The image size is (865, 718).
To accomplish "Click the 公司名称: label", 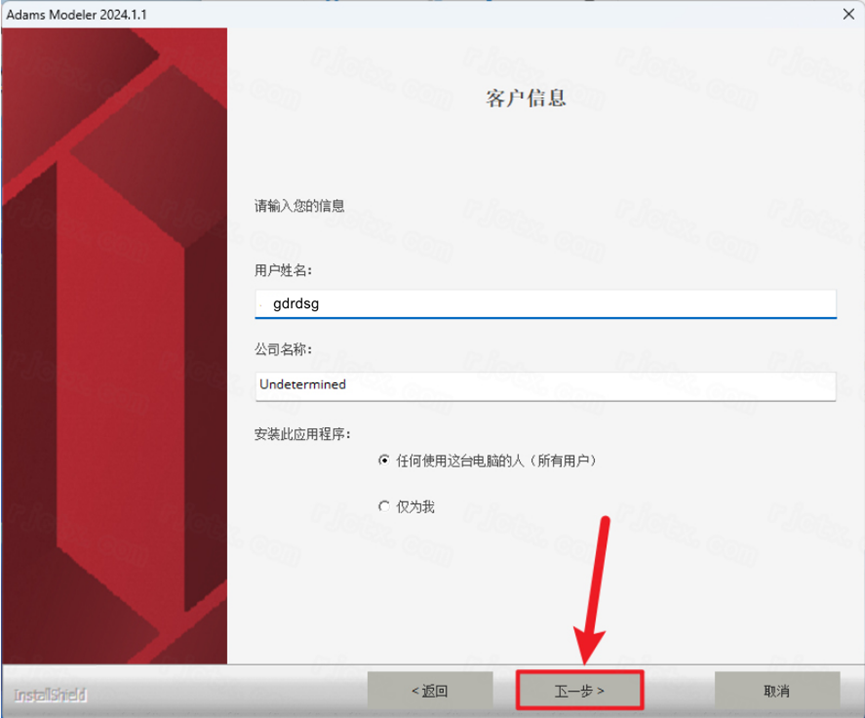I will pyautogui.click(x=283, y=349).
